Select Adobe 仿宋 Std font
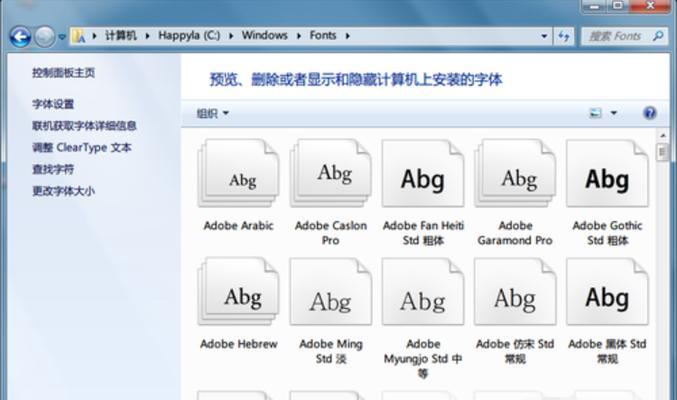This screenshot has width=677, height=400. point(515,311)
